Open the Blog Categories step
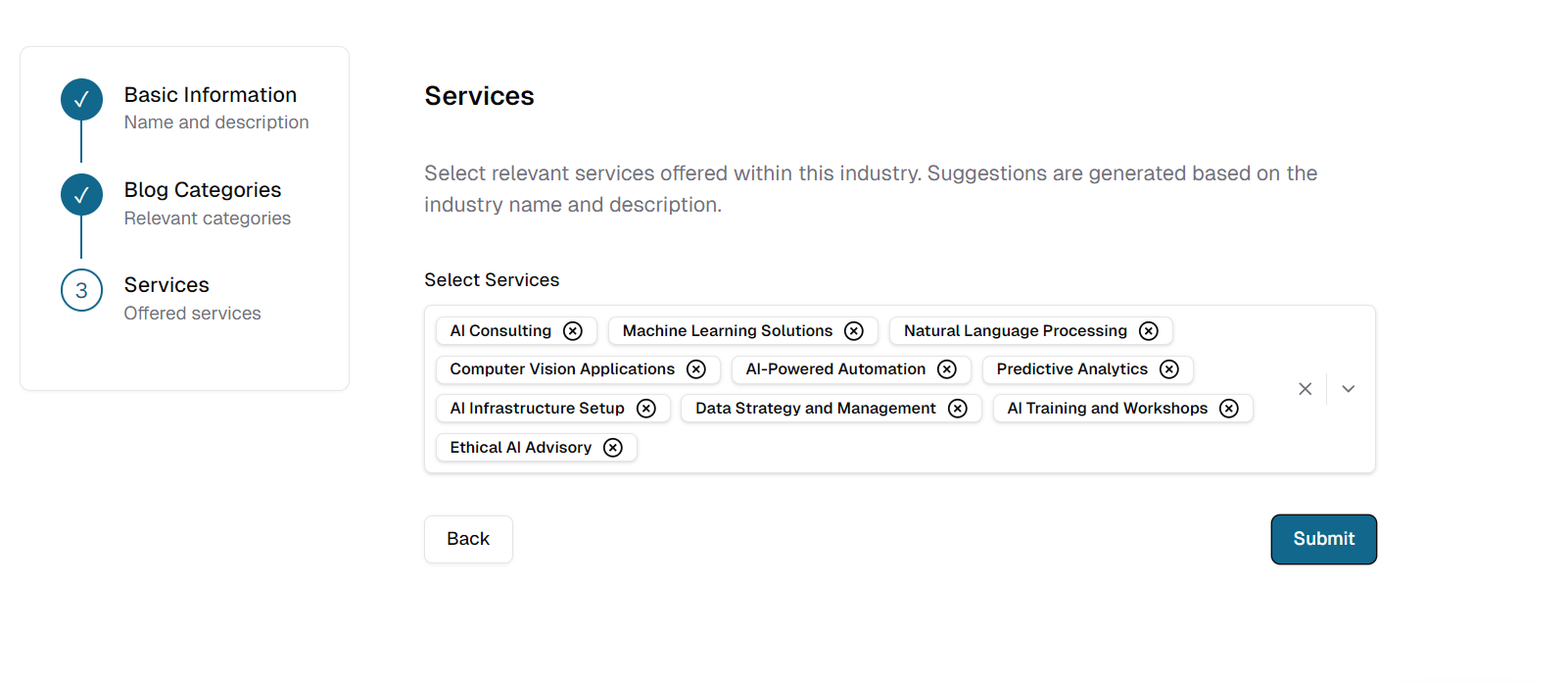This screenshot has width=1568, height=683. point(203,190)
